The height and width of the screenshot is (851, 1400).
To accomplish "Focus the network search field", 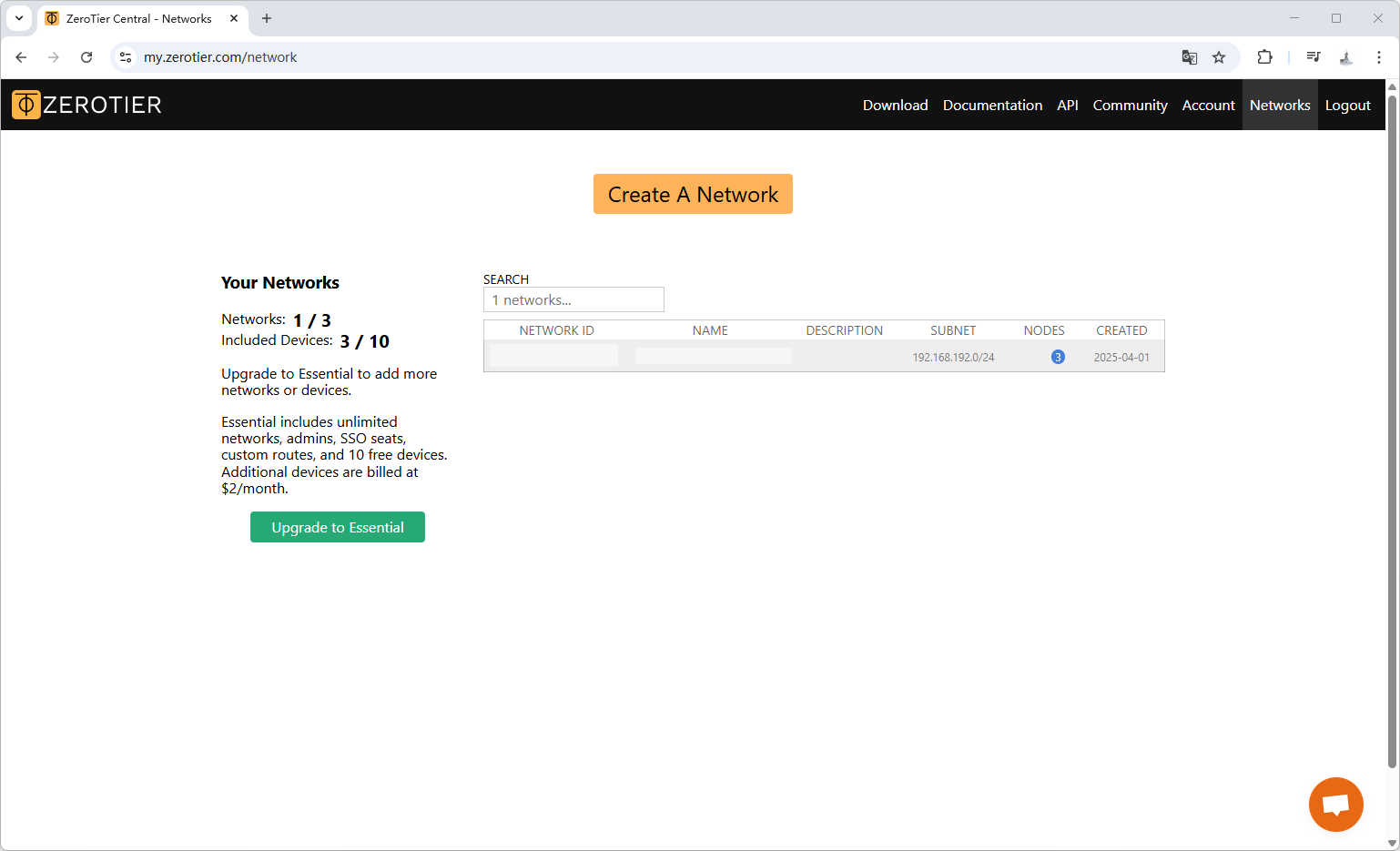I will click(573, 299).
